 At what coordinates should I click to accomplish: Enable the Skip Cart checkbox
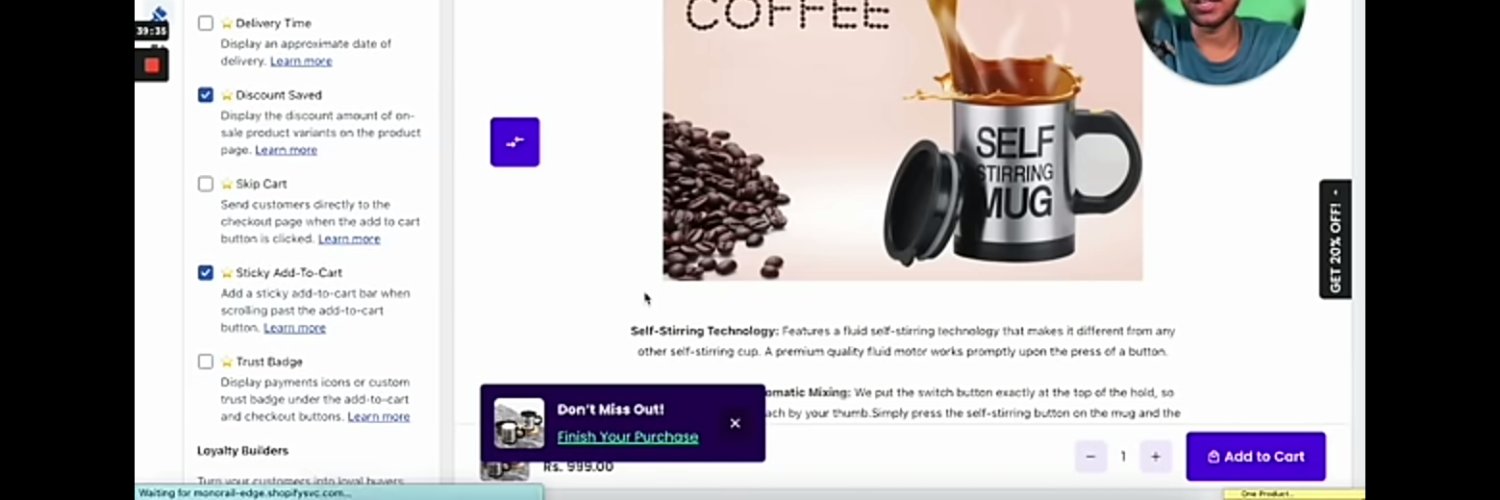pyautogui.click(x=205, y=184)
